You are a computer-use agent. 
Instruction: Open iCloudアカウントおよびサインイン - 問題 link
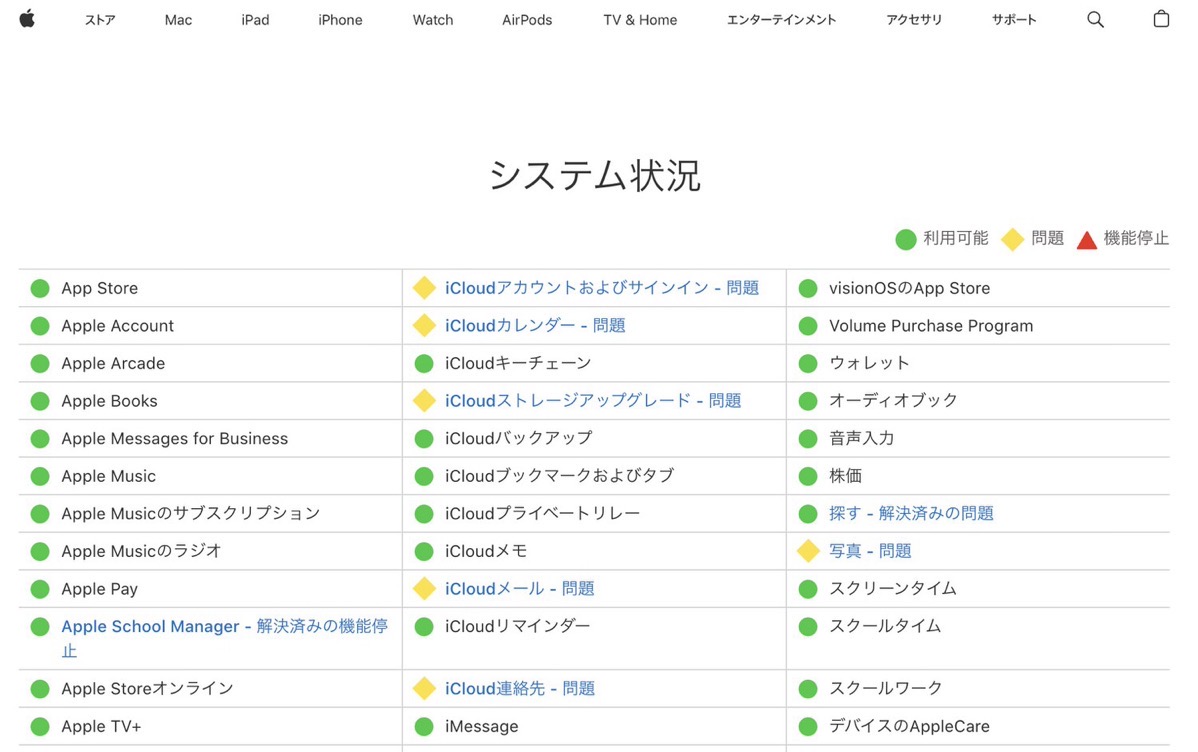pyautogui.click(x=602, y=288)
